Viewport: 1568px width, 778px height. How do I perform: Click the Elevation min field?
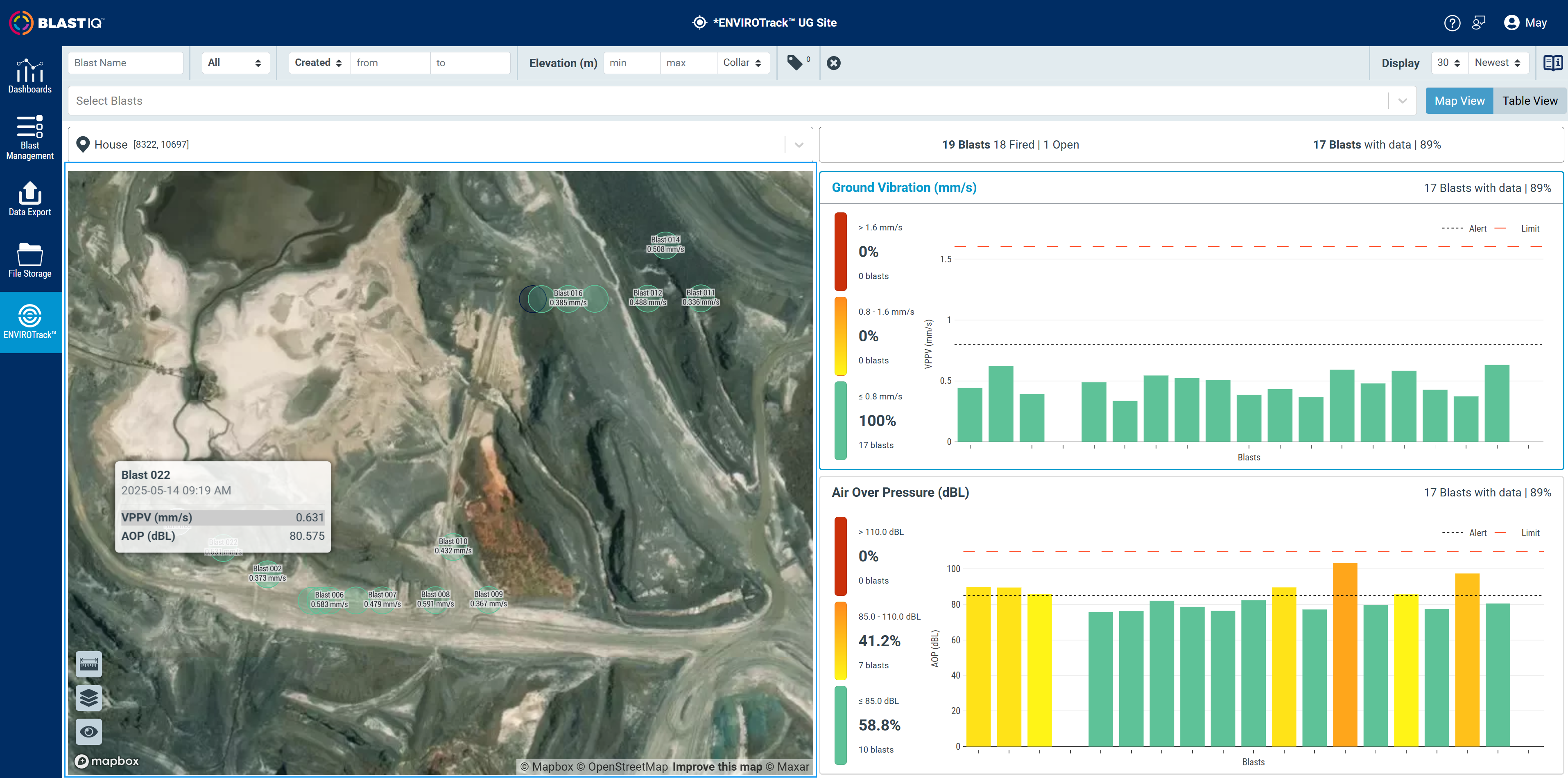point(631,63)
